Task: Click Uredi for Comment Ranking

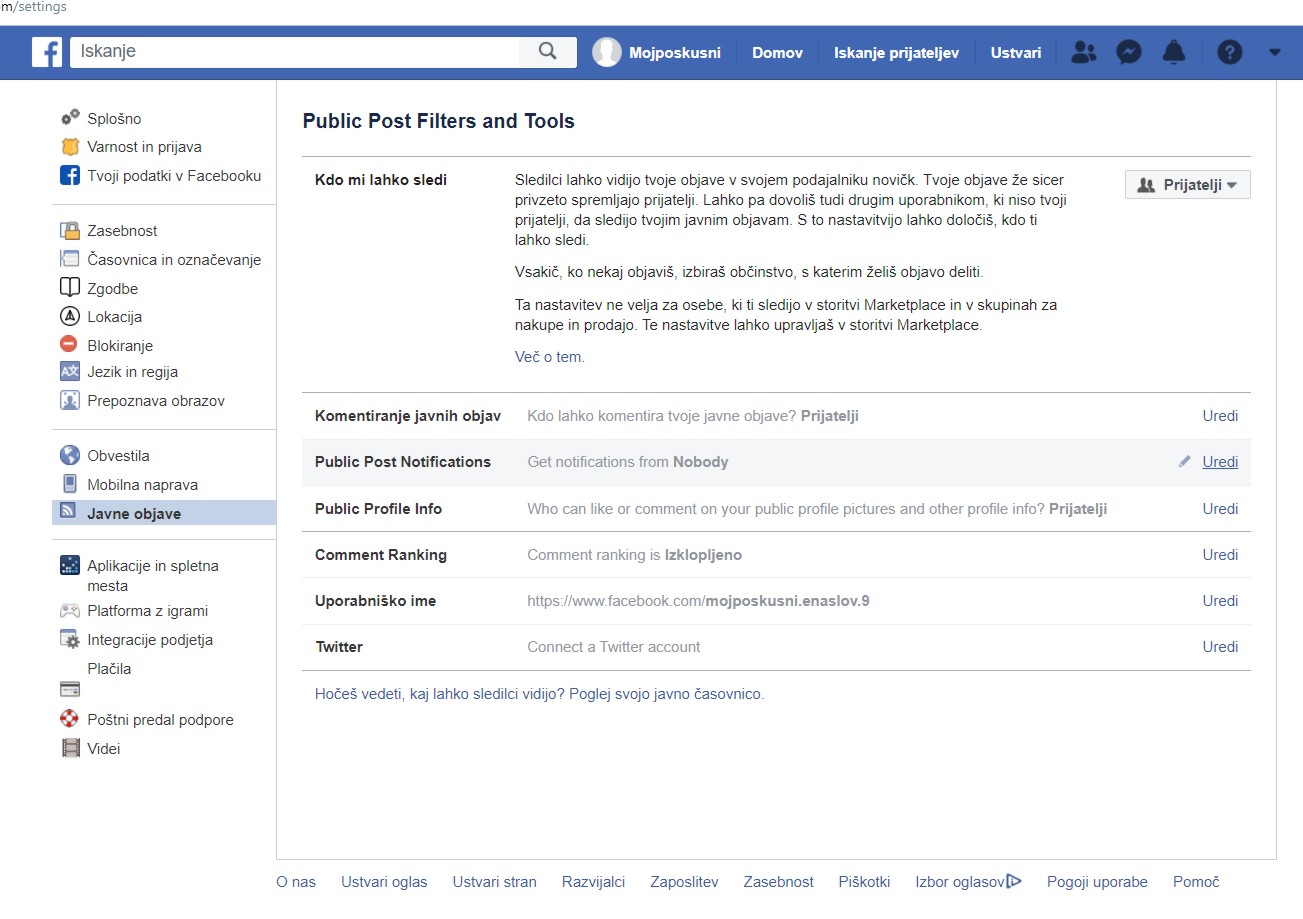Action: coord(1220,555)
